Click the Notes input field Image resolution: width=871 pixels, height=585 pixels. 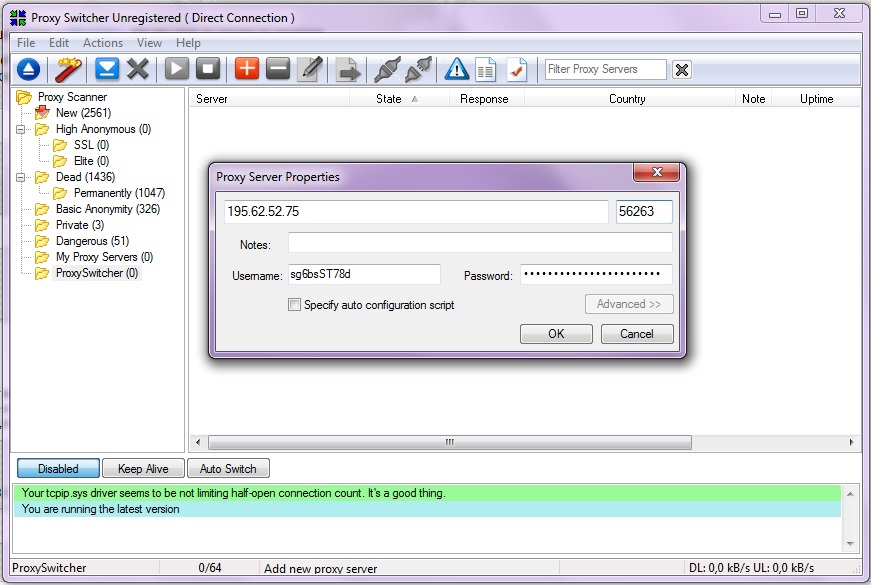tap(480, 243)
